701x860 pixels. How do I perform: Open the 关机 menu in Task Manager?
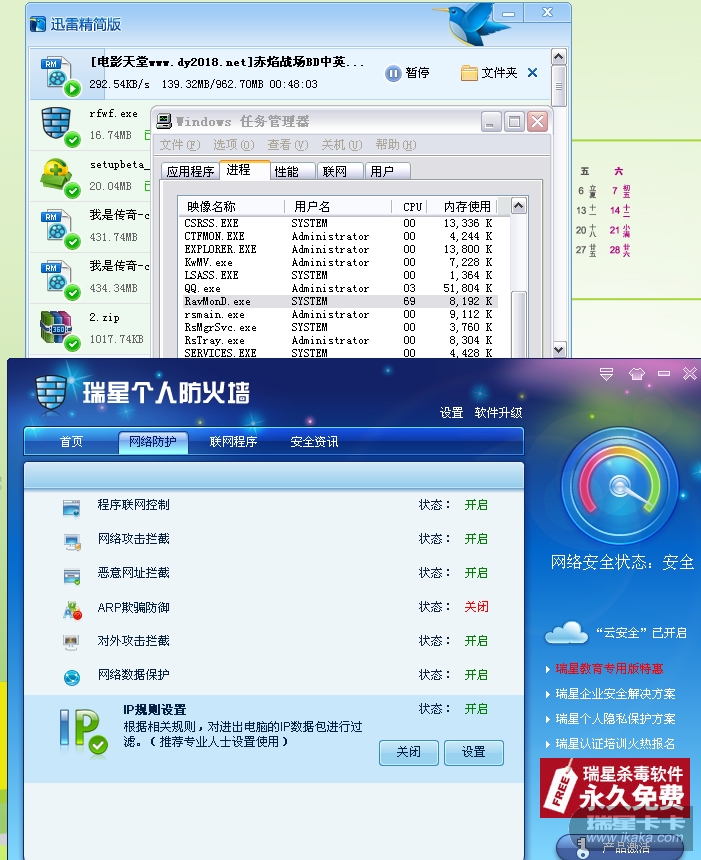point(342,145)
